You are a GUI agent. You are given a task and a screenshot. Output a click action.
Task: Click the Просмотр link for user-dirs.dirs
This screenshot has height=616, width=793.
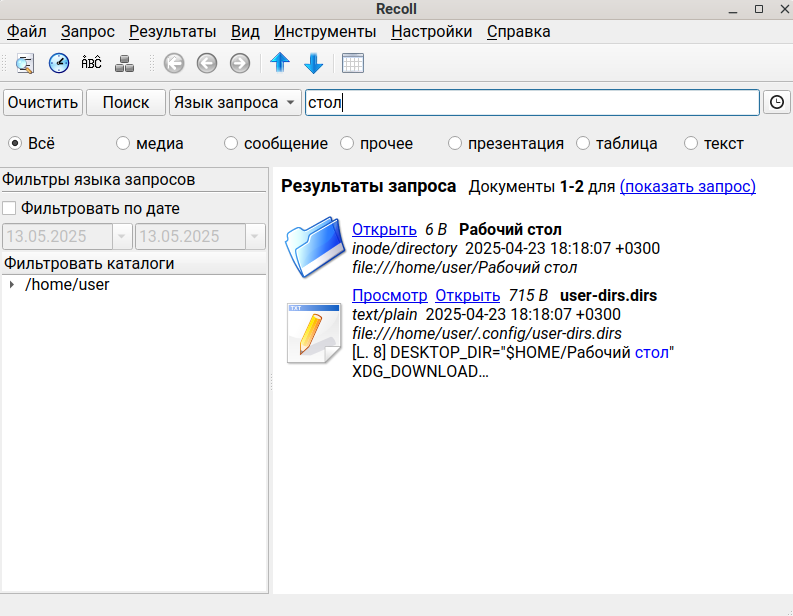click(389, 295)
